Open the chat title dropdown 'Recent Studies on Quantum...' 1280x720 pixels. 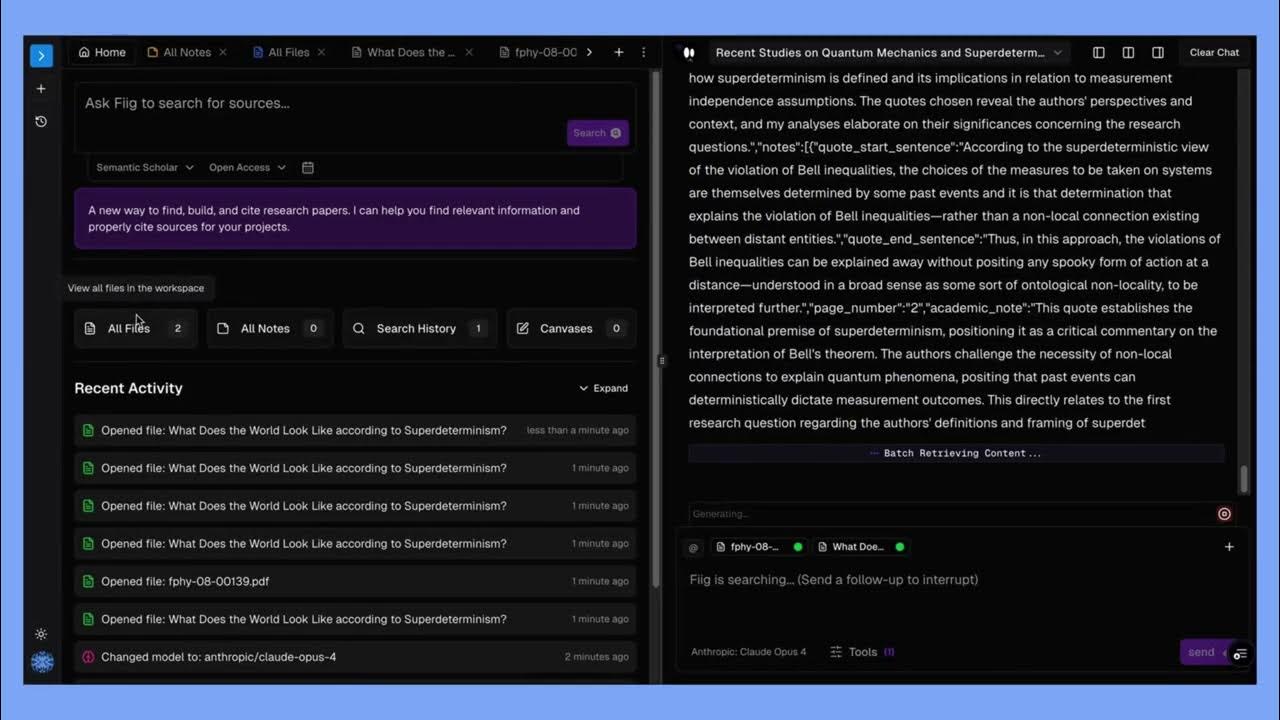(888, 52)
